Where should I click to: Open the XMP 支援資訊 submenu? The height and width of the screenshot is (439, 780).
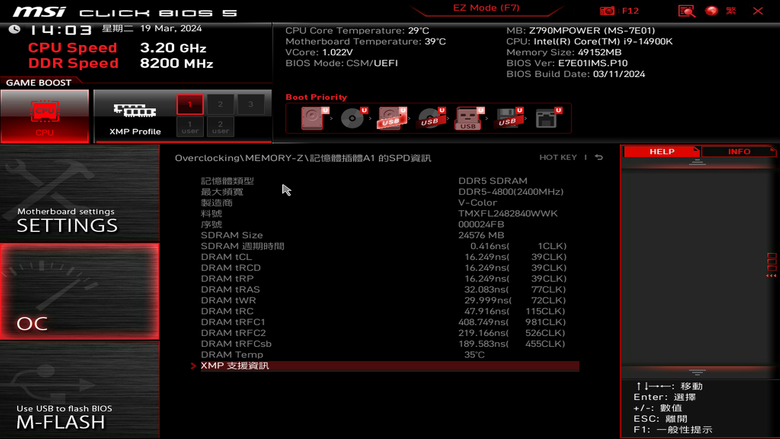[x=390, y=366]
